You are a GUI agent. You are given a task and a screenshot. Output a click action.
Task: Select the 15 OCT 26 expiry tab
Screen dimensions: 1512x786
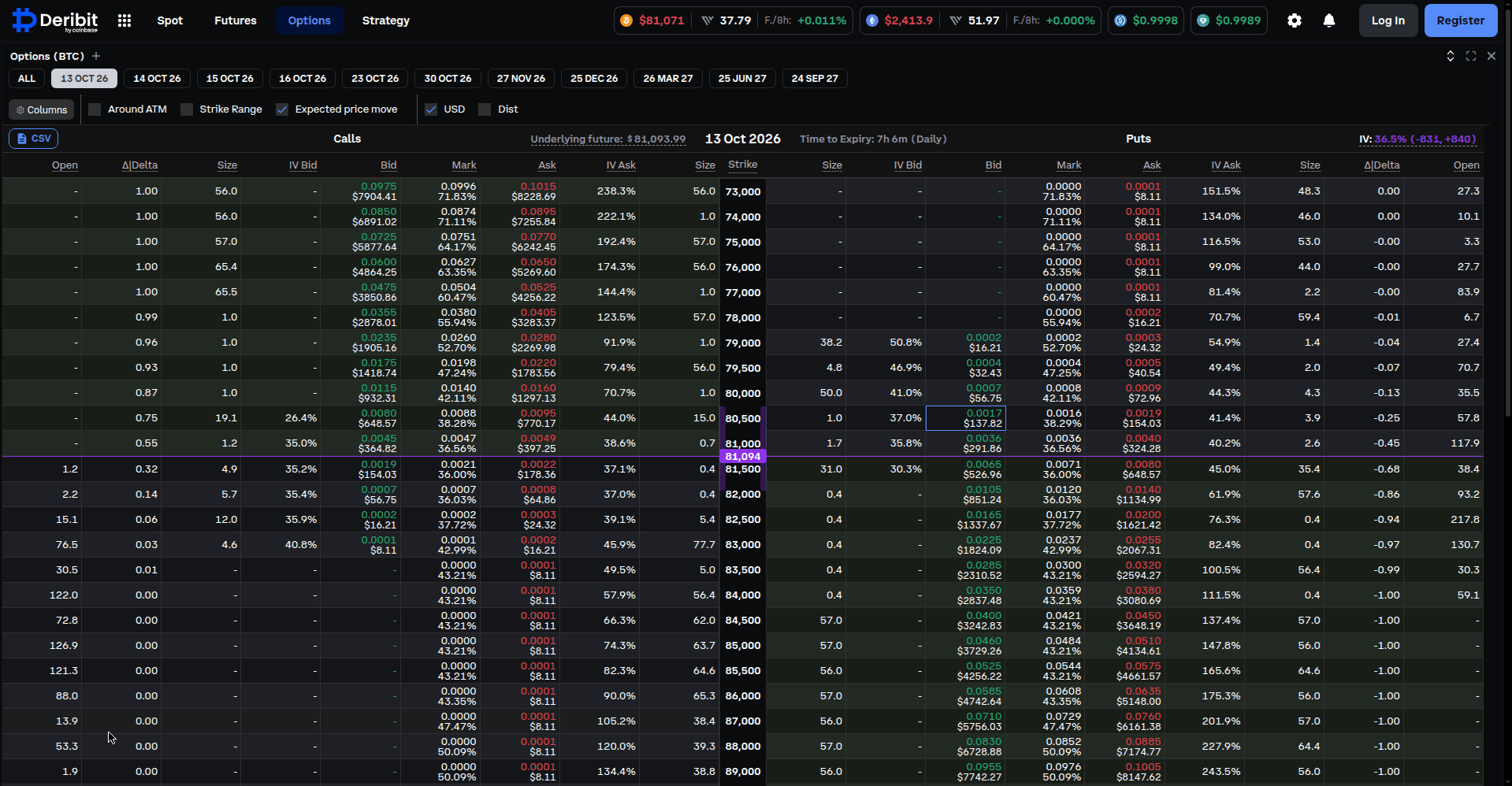point(230,79)
